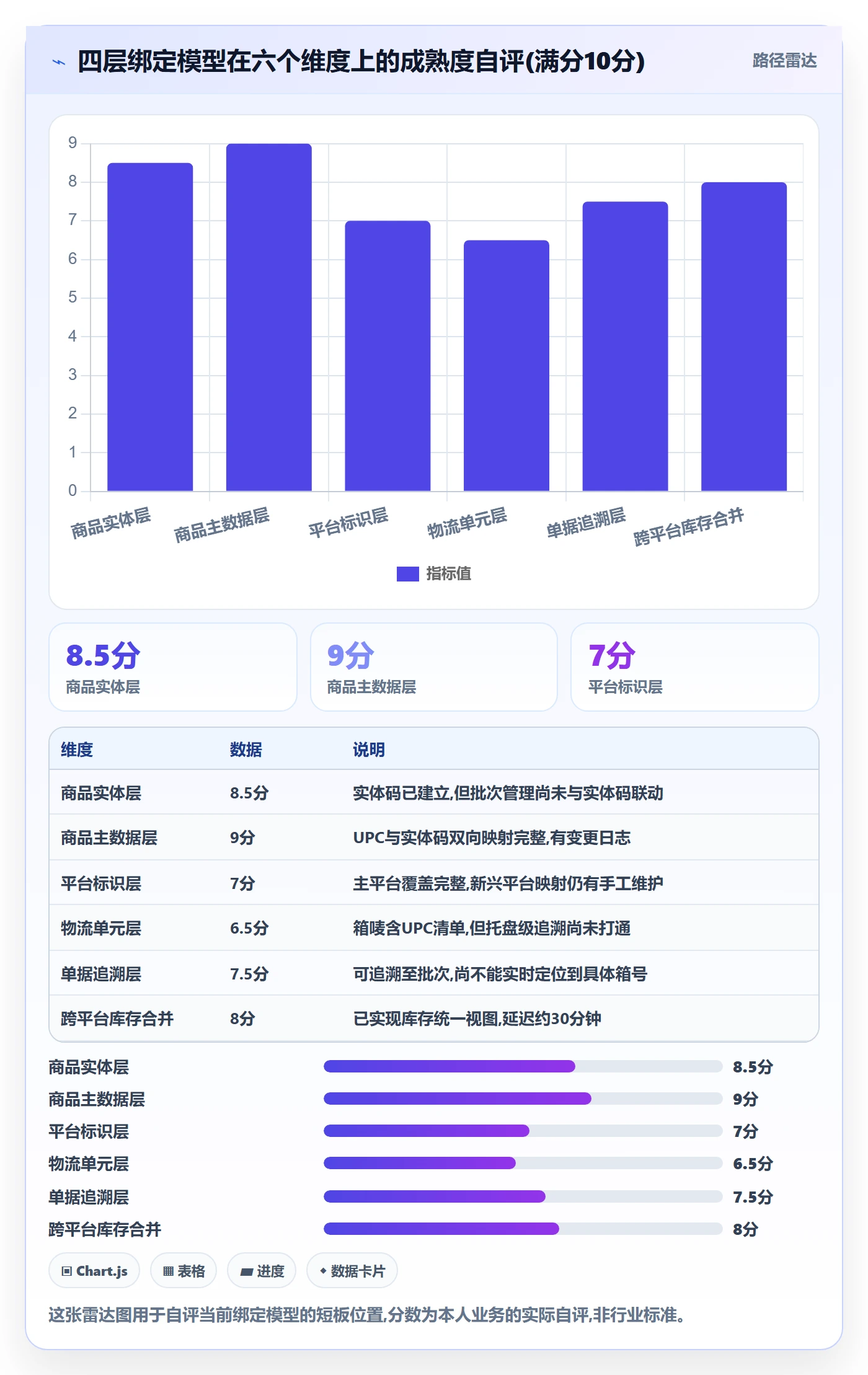Toggle the 指标值 legend color swatch
This screenshot has width=868, height=1375.
point(407,574)
